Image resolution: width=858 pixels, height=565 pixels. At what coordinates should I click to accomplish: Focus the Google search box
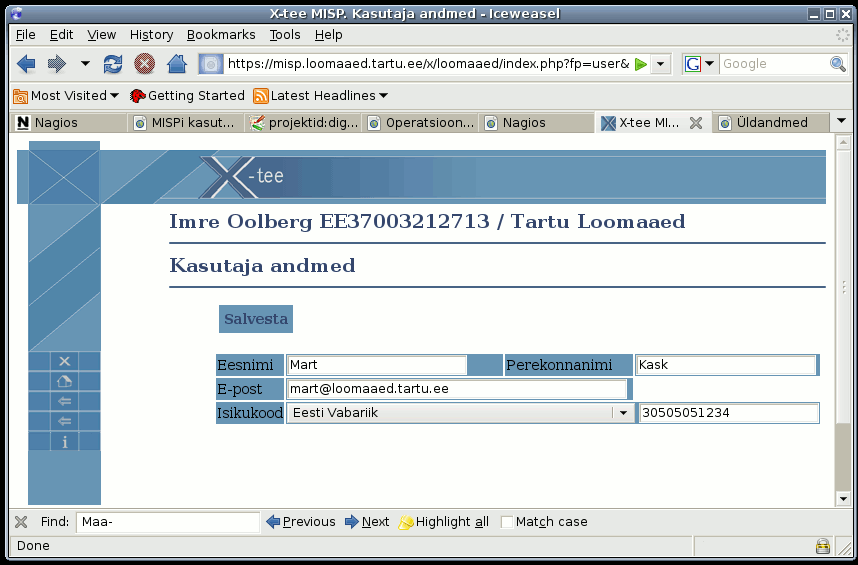[x=774, y=64]
